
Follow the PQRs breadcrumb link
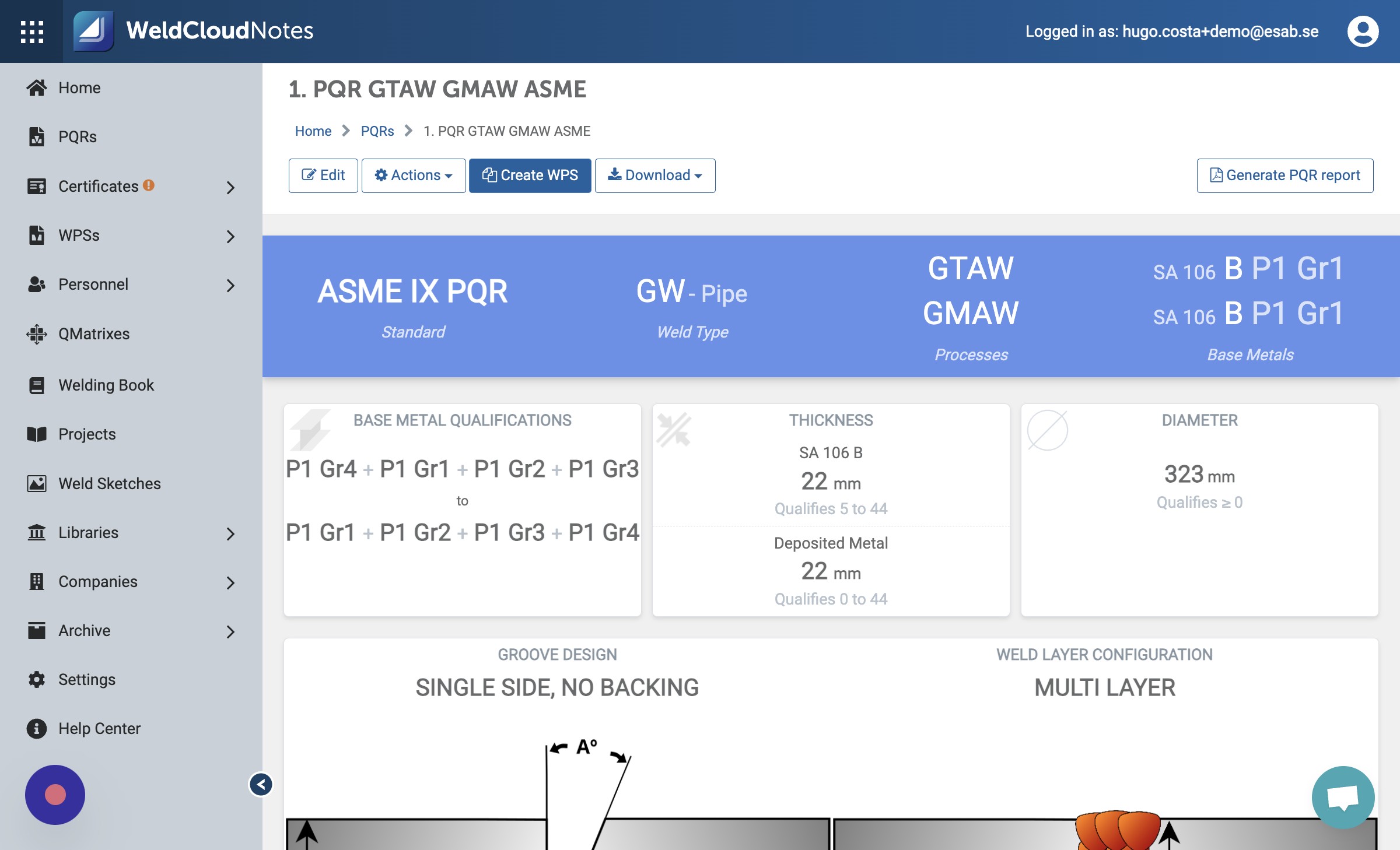(377, 131)
